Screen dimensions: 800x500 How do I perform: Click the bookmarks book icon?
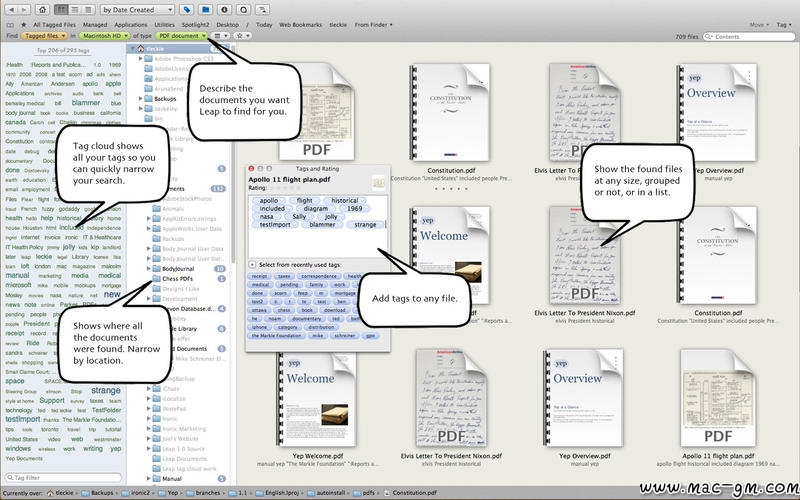pos(11,24)
